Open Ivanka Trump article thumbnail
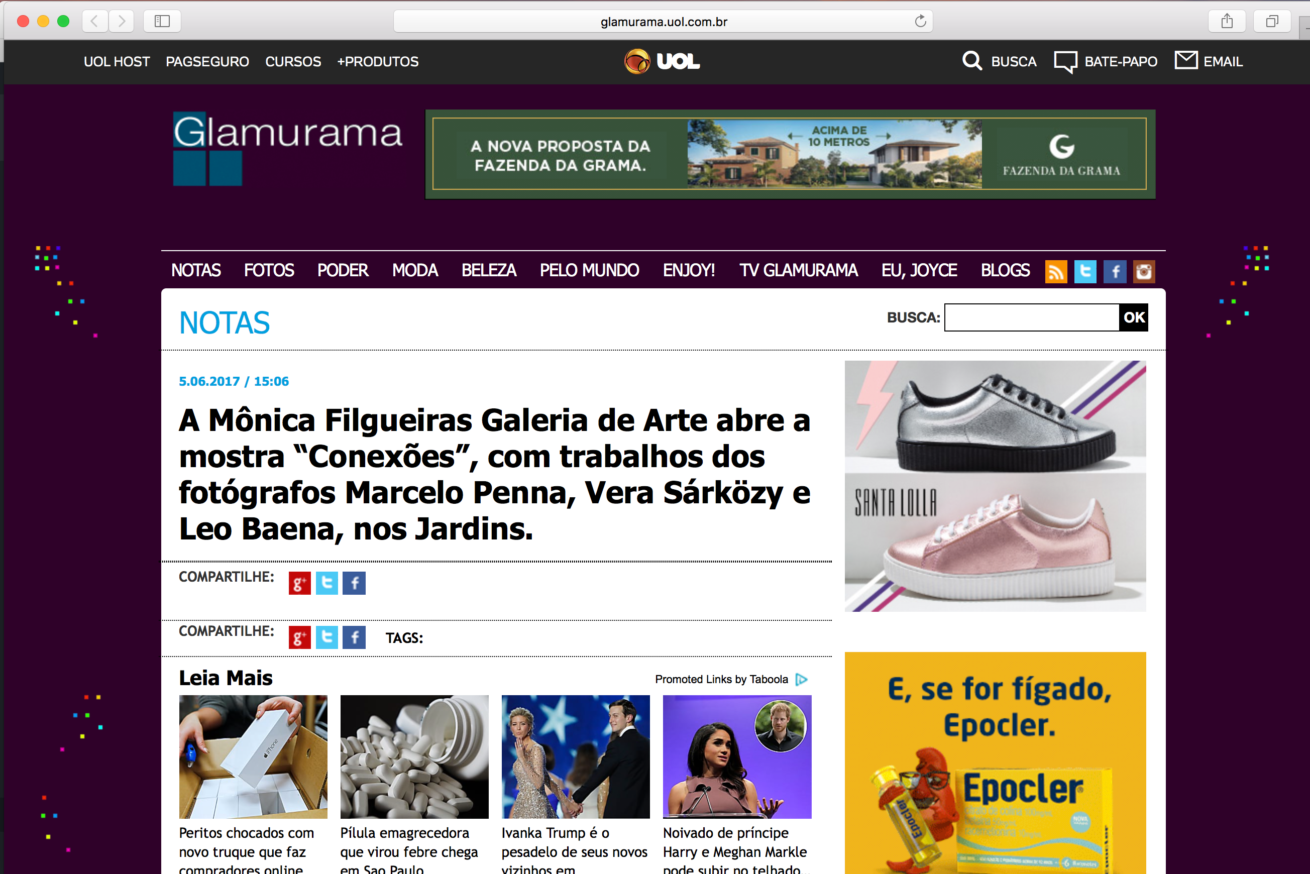Screen dimensions: 1310x874 click(x=576, y=757)
